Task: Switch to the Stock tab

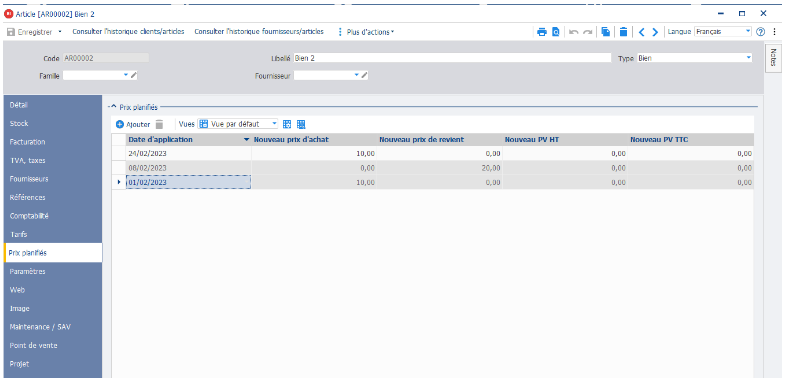Action: (x=52, y=123)
